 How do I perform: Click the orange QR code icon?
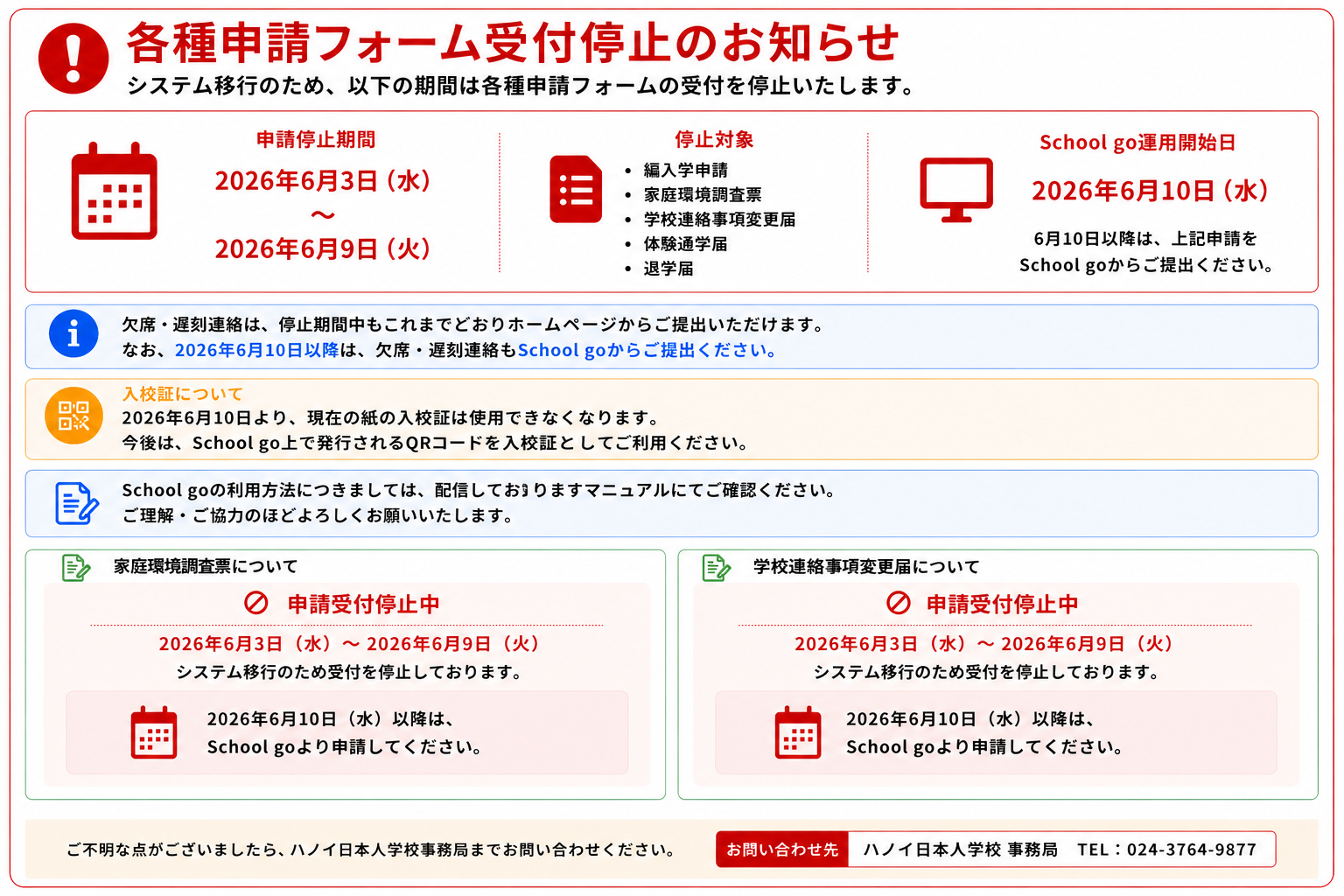(x=73, y=416)
